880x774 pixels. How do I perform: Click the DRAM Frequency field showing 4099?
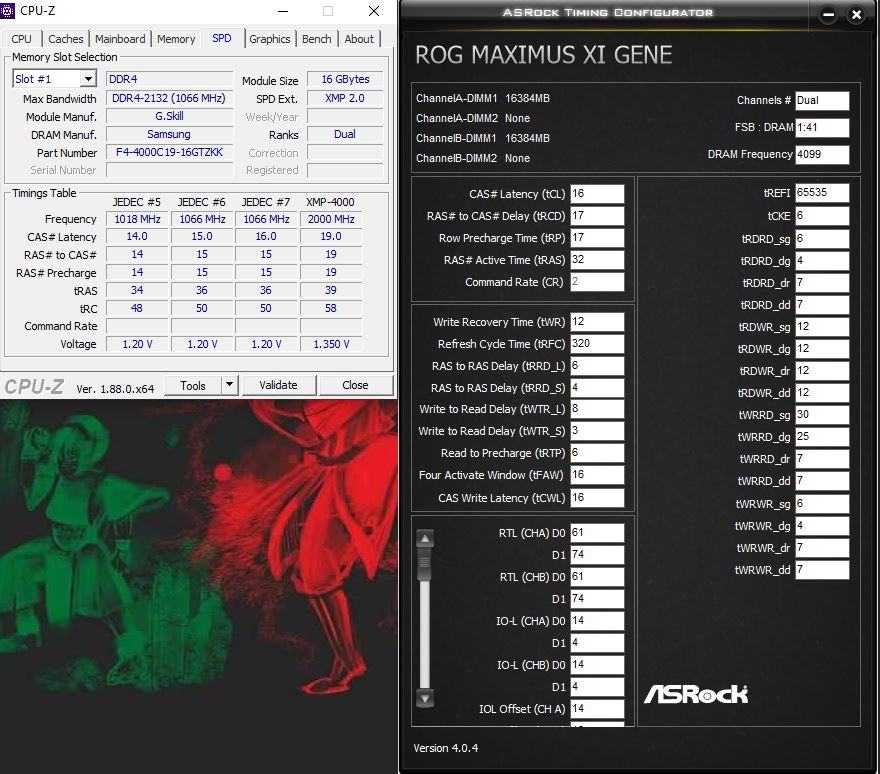click(822, 154)
